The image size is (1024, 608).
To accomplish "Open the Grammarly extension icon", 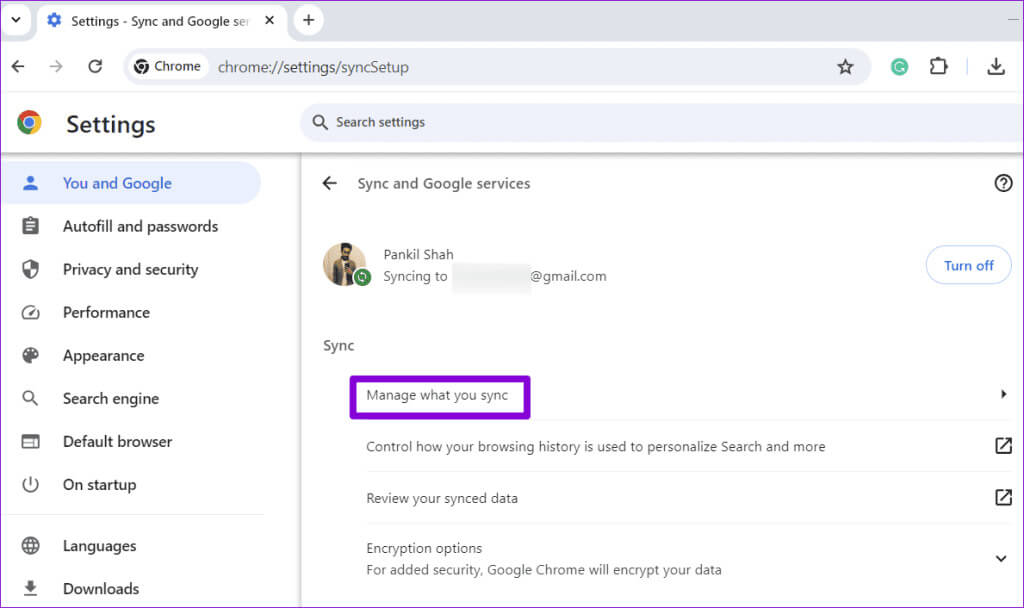I will click(x=899, y=66).
